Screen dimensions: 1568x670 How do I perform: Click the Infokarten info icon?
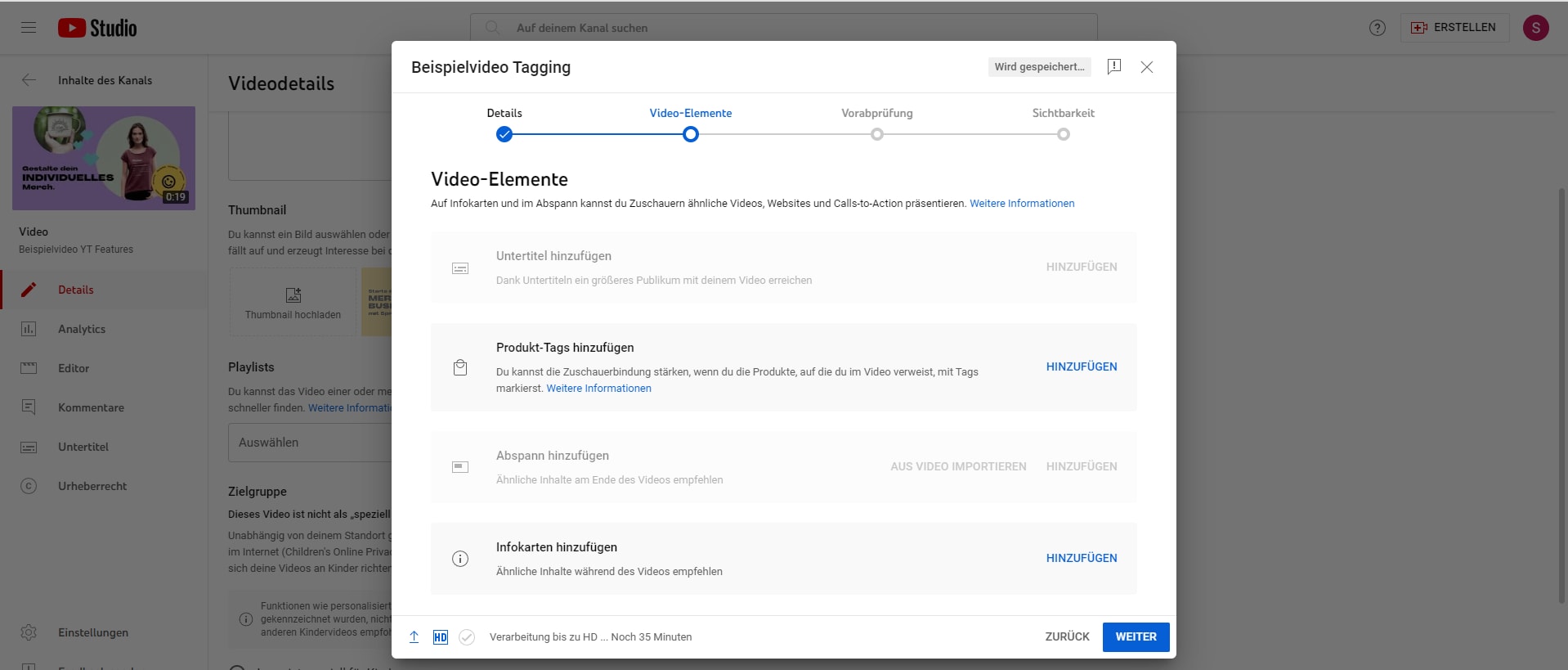[x=460, y=559]
